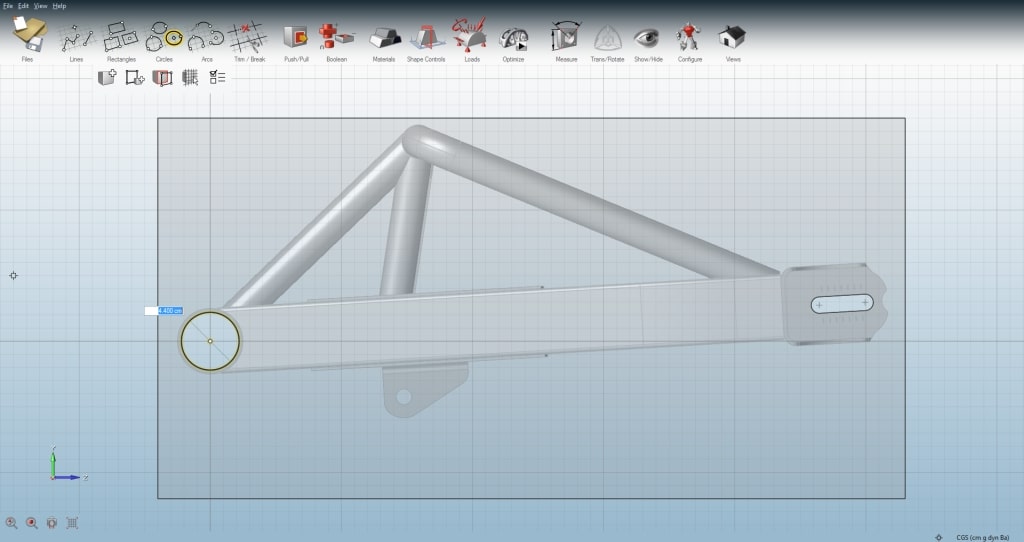Image resolution: width=1024 pixels, height=542 pixels.
Task: Select the Shape Controls tool
Action: 426,37
